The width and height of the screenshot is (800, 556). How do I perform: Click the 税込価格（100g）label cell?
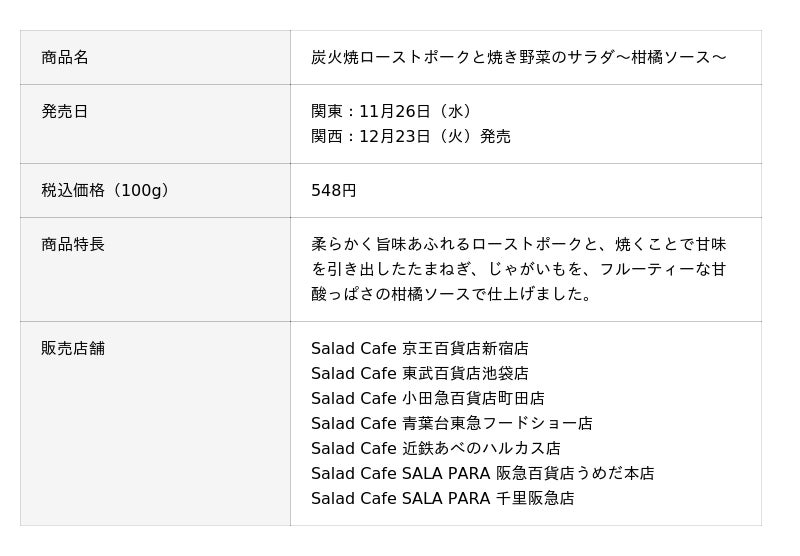(x=105, y=190)
